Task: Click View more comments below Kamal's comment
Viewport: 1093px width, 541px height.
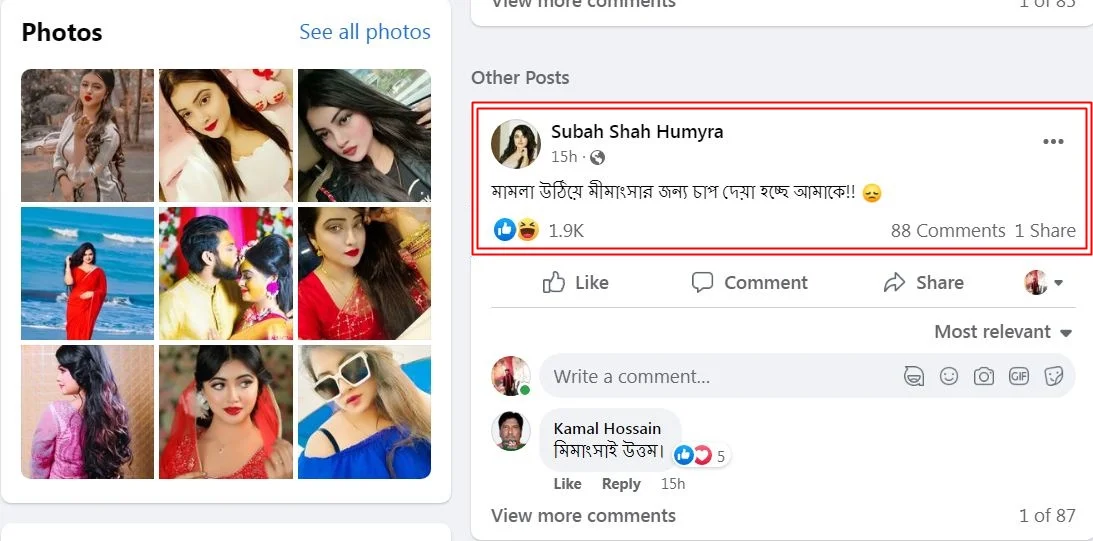Action: click(x=583, y=516)
